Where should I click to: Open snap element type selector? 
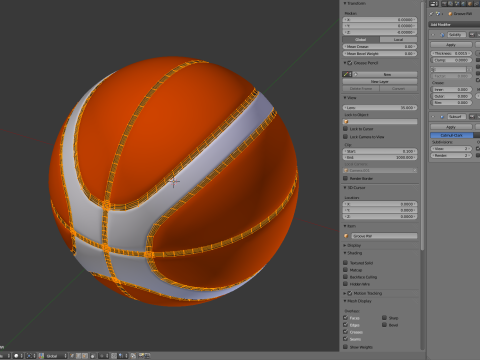tap(123, 356)
